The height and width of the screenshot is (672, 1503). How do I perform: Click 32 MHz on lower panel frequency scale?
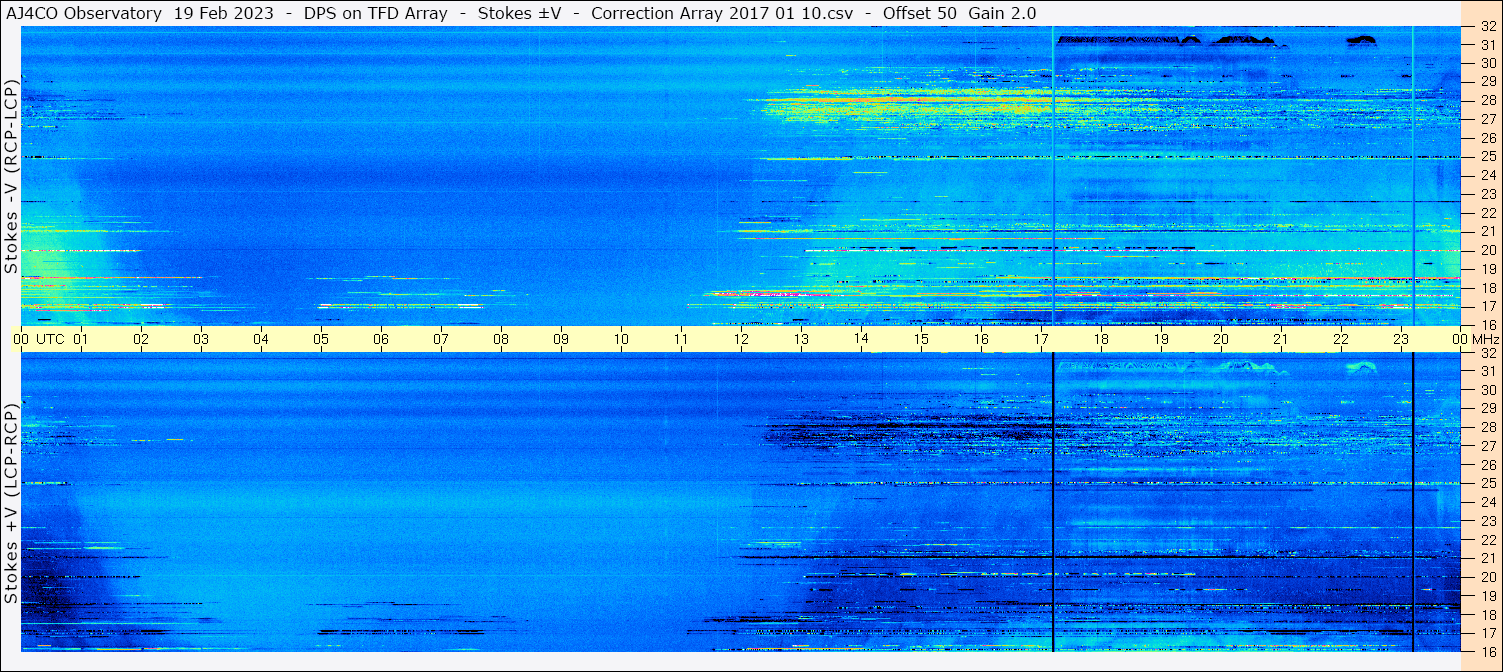pos(1488,353)
